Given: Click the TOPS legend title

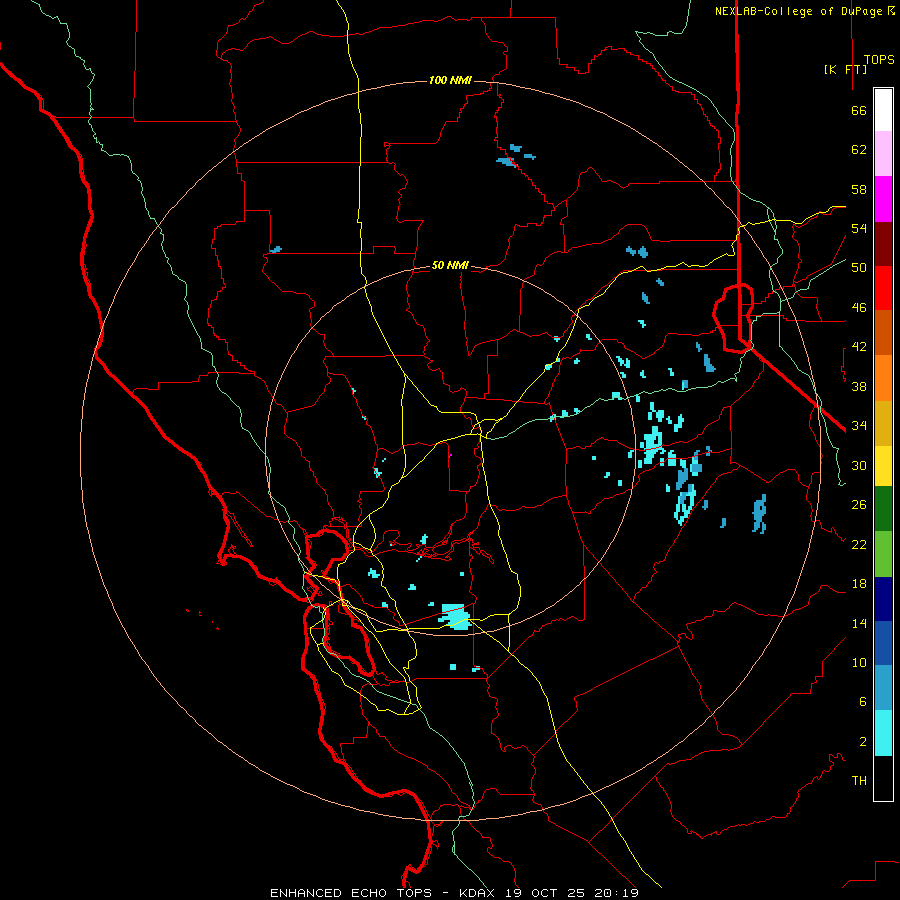Looking at the screenshot, I should click(879, 60).
